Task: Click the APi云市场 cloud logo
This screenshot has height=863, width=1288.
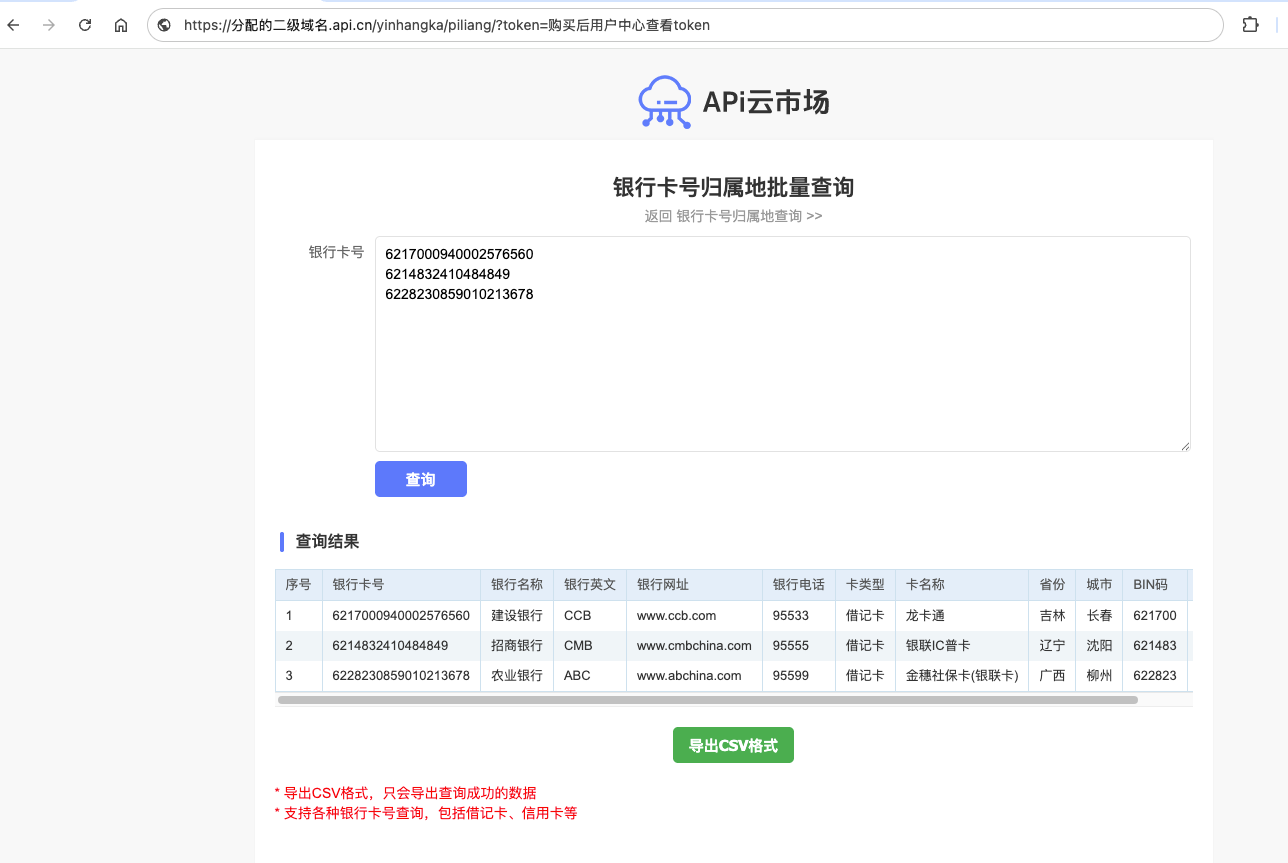Action: point(665,102)
